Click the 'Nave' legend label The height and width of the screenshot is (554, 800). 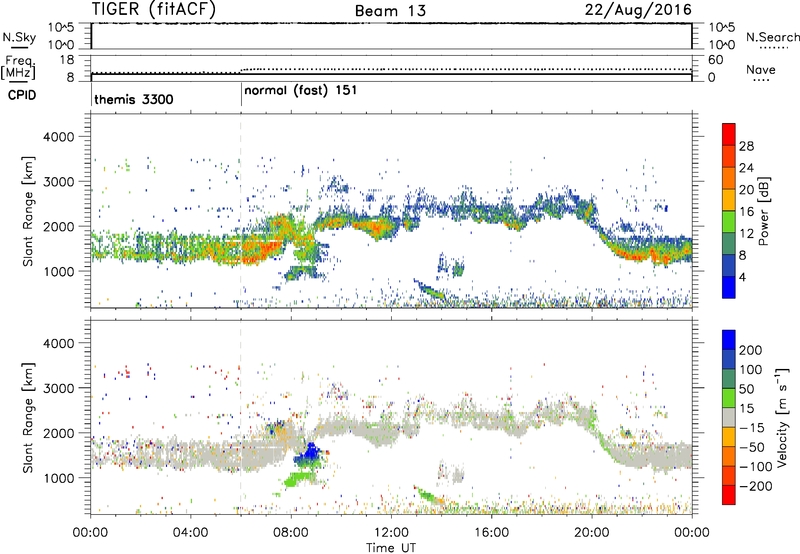[x=761, y=69]
